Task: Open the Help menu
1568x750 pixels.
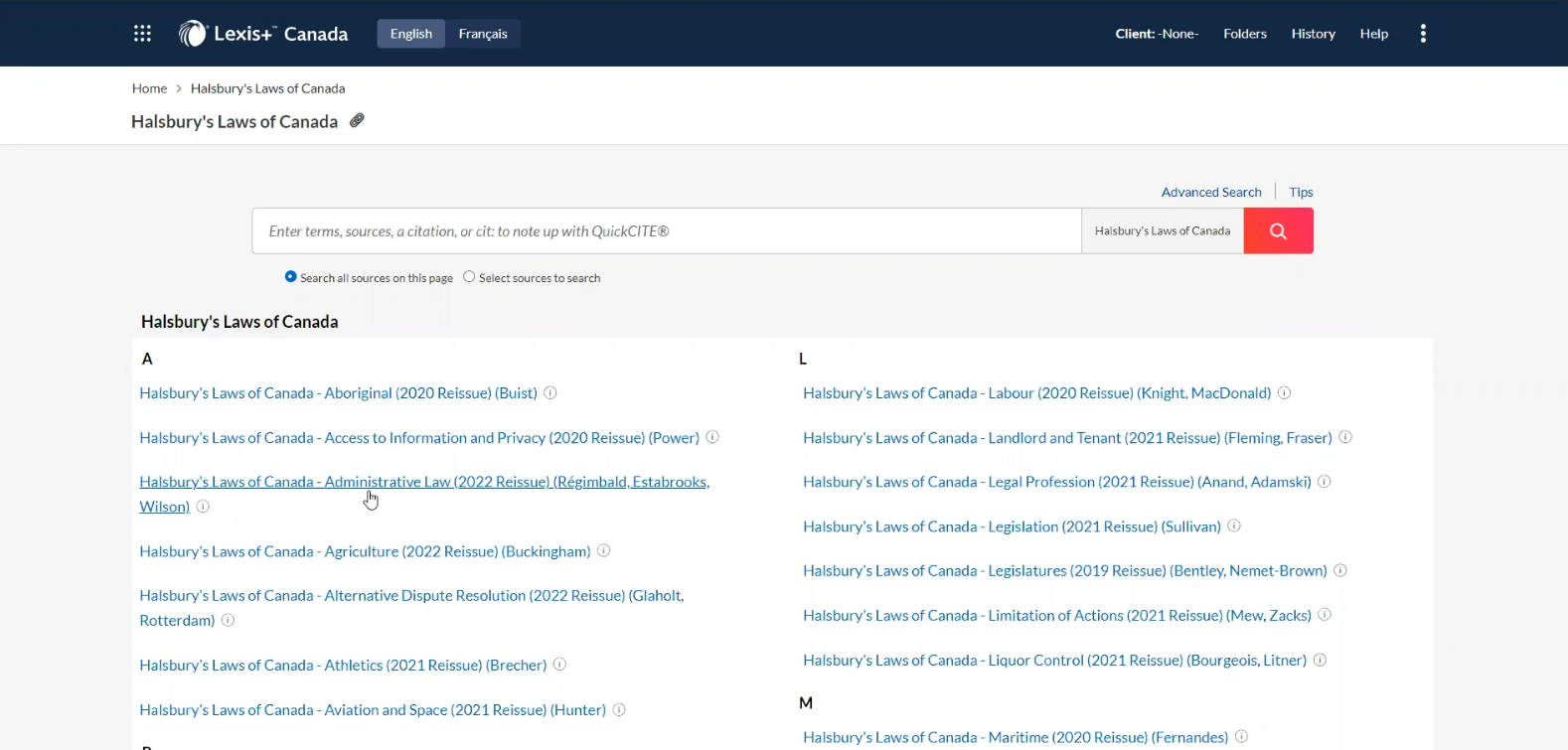Action: (1374, 34)
